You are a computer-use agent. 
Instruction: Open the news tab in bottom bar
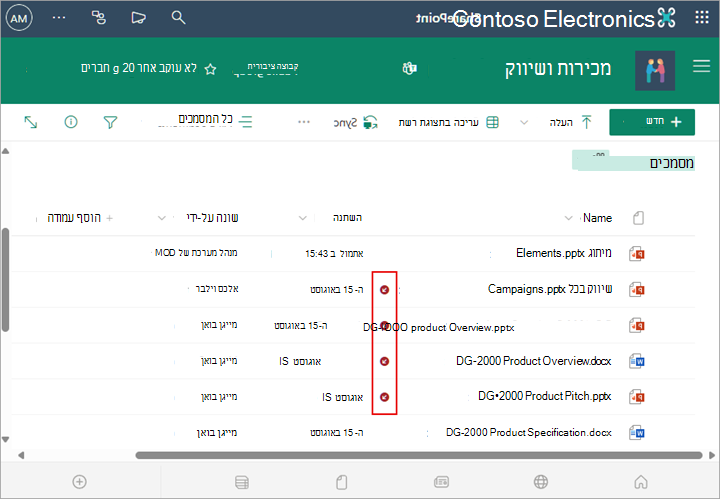441,482
